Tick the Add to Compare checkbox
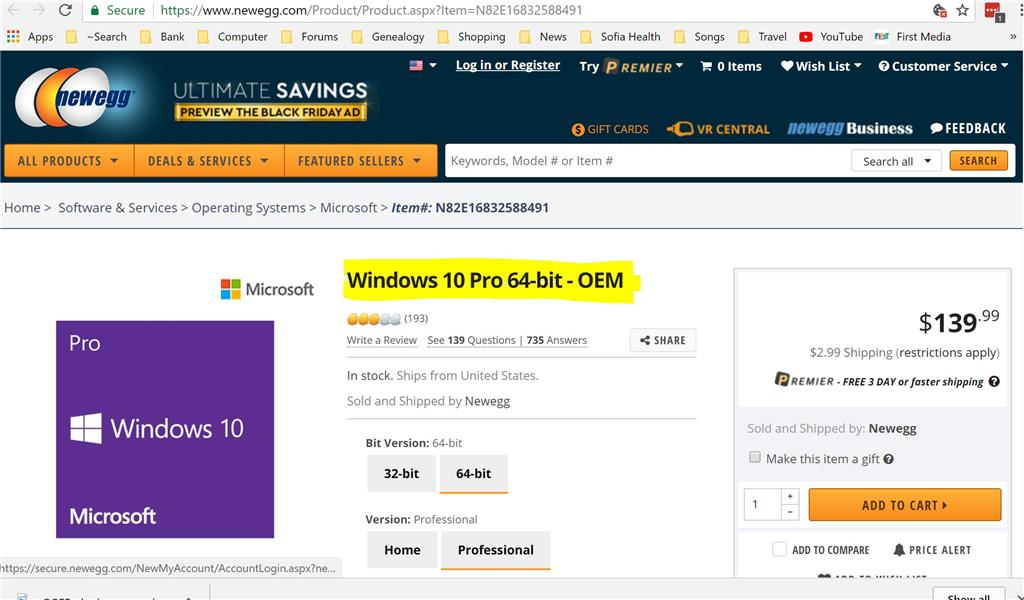 point(779,549)
